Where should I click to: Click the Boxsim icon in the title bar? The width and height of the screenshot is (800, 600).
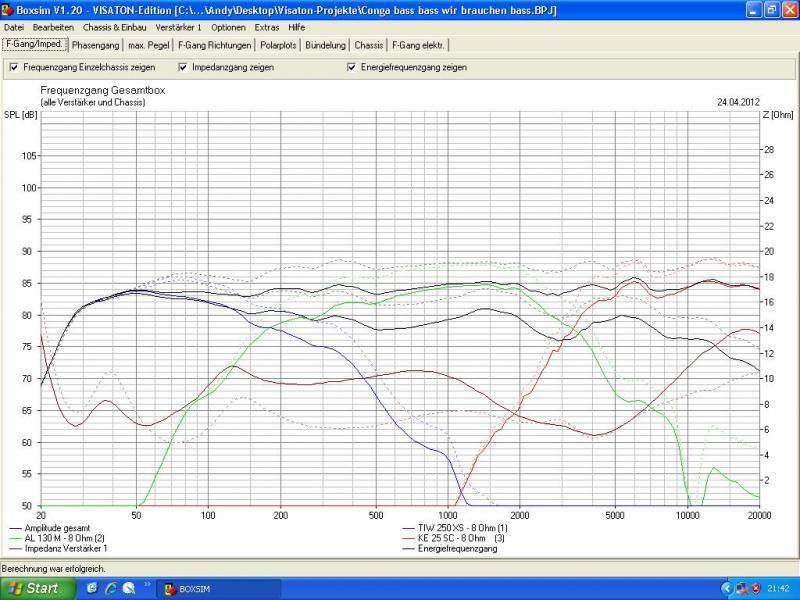pyautogui.click(x=9, y=9)
